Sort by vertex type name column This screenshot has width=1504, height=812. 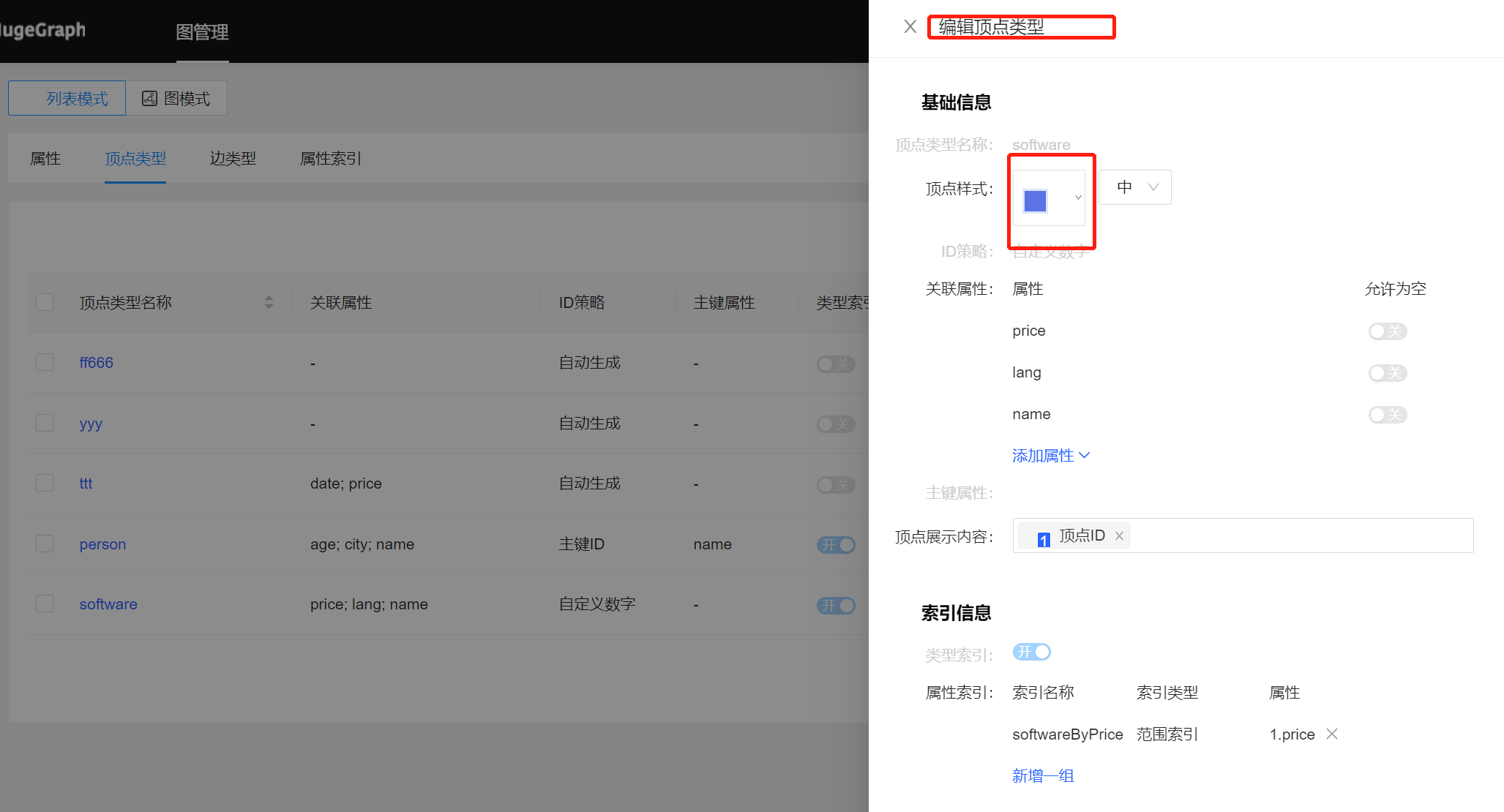pos(269,302)
